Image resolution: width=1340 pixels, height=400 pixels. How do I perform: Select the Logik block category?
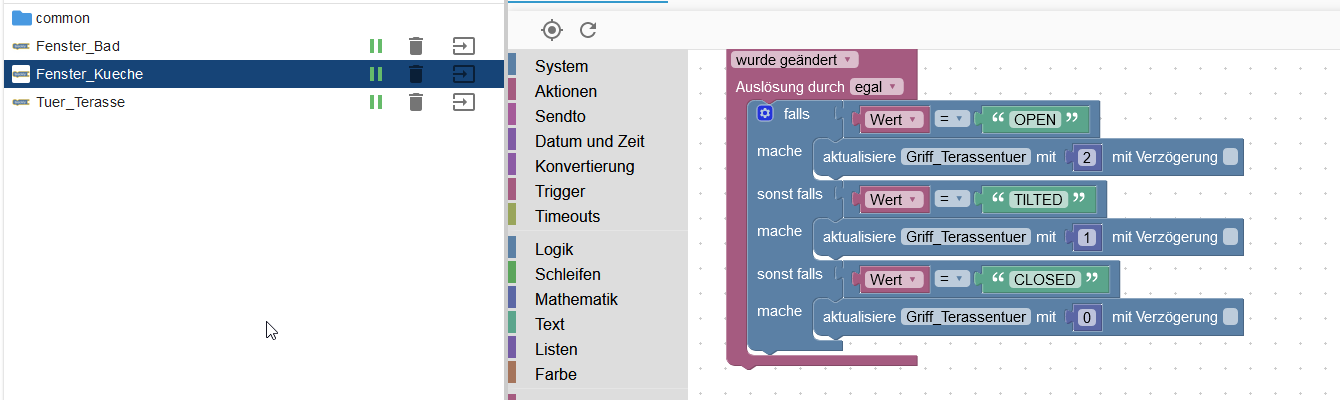(x=554, y=249)
